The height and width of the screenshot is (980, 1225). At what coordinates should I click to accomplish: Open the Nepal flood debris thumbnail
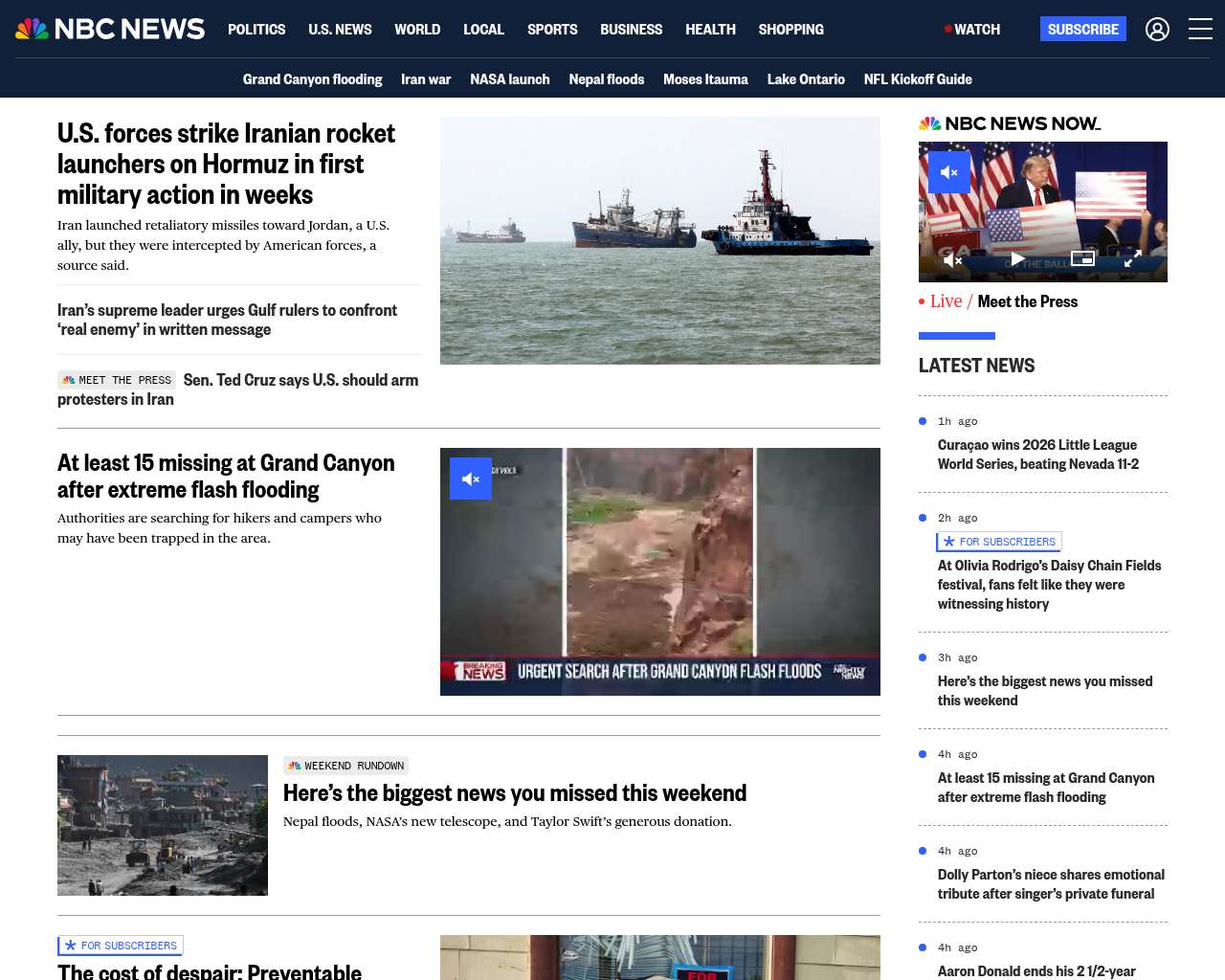(163, 825)
